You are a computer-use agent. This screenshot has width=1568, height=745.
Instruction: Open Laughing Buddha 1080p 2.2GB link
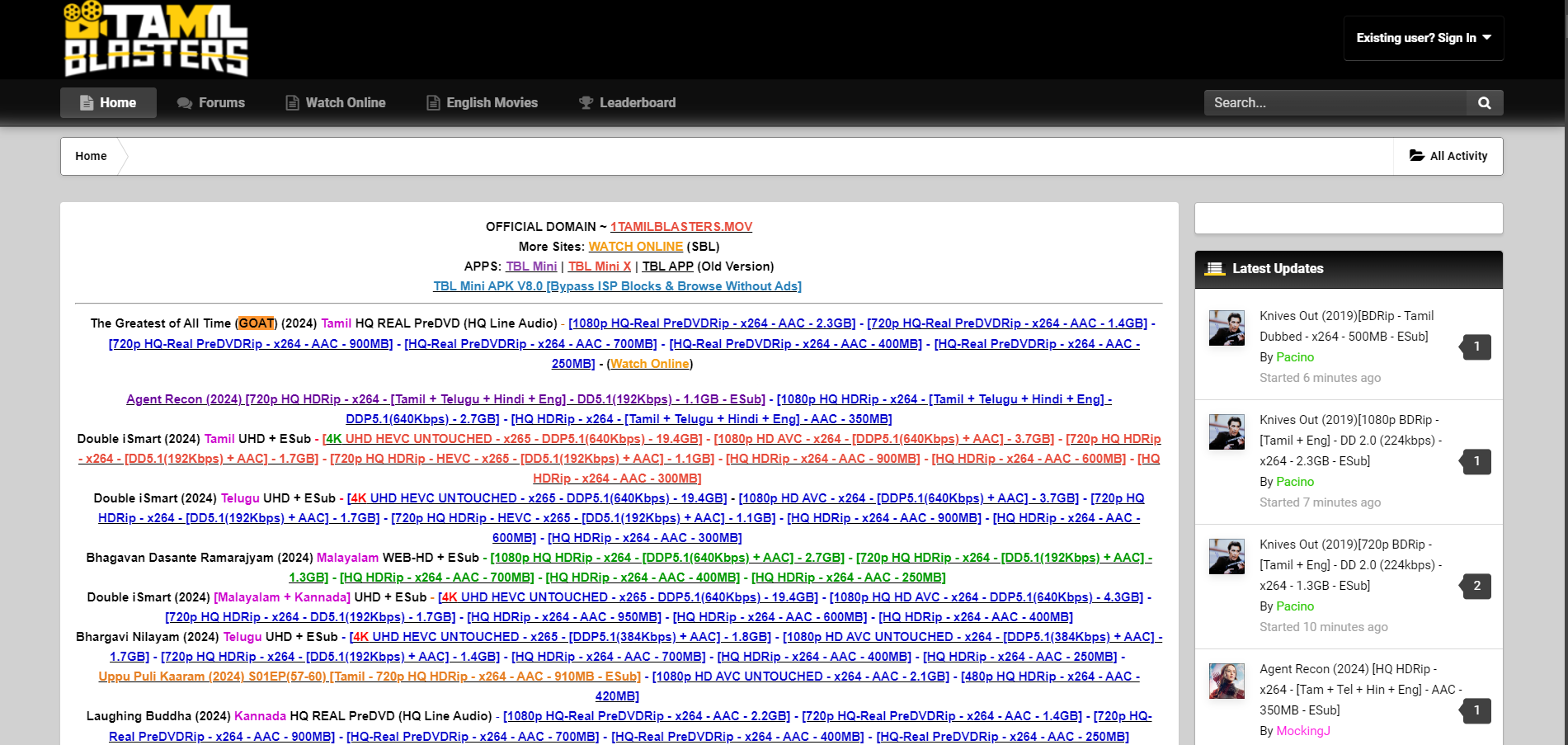[x=647, y=716]
